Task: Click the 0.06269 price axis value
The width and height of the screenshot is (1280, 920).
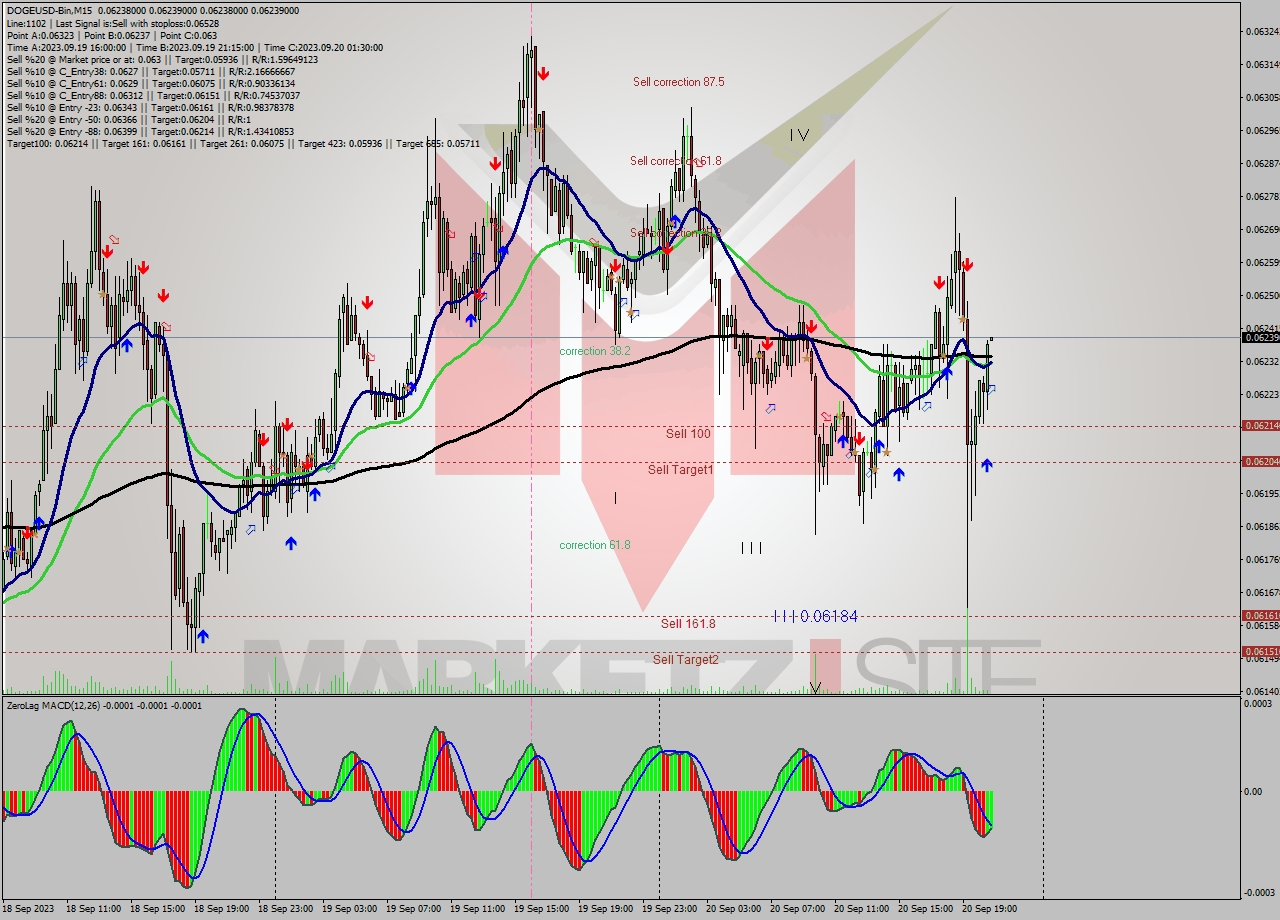Action: 1261,229
